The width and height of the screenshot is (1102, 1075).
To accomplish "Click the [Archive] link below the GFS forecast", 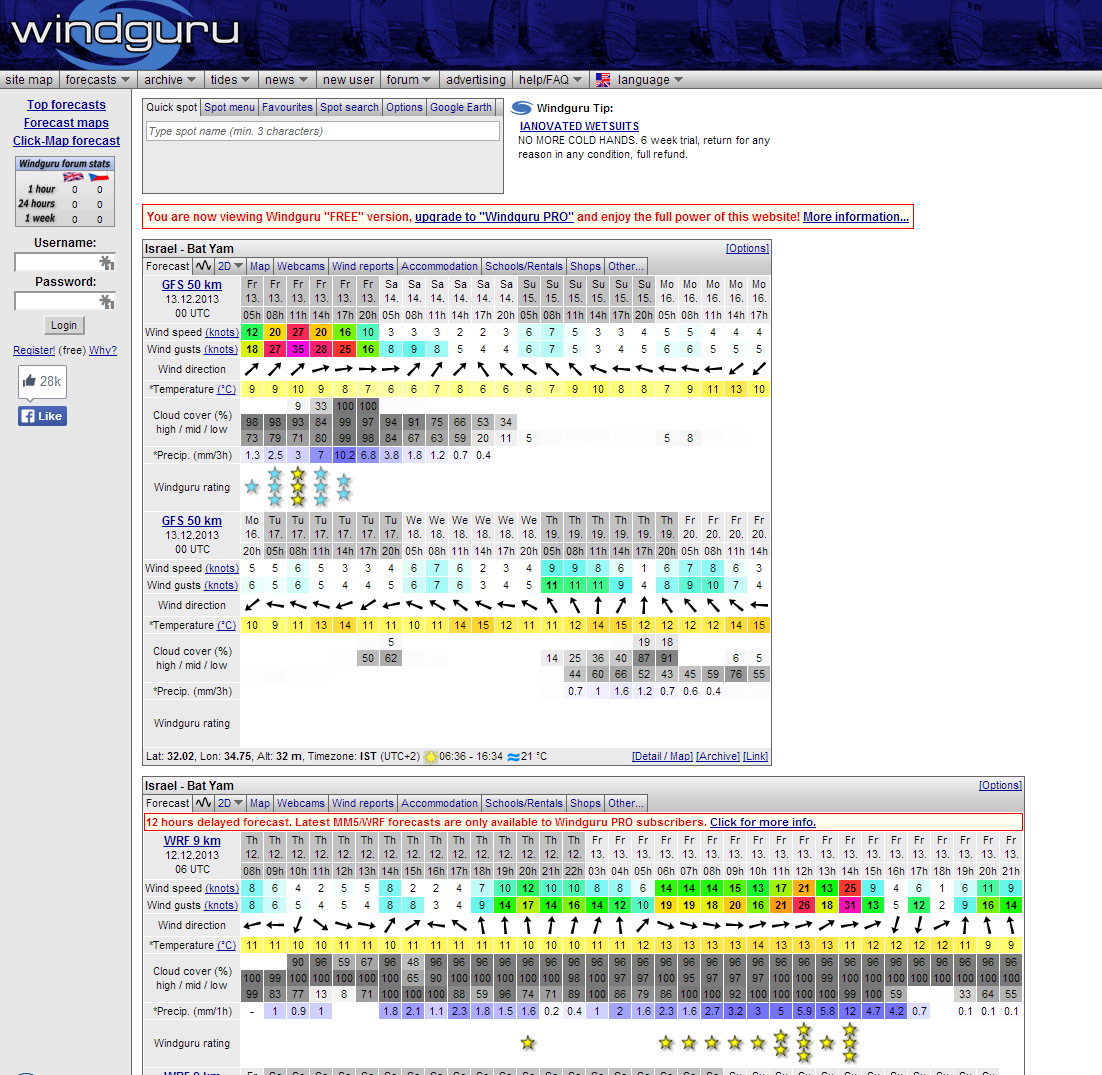I will pos(718,757).
